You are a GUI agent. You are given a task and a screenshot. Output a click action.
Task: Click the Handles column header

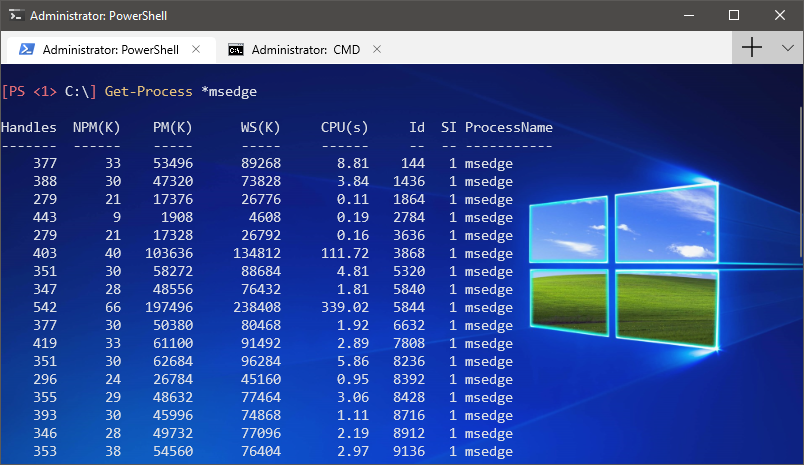pyautogui.click(x=29, y=127)
